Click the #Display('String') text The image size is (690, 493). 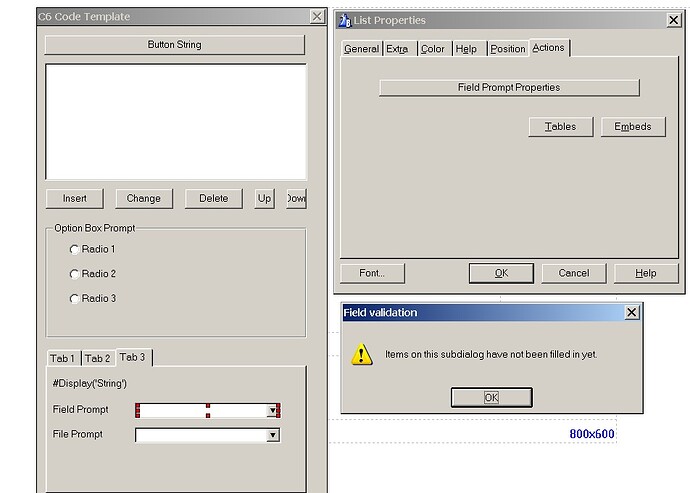(90, 383)
